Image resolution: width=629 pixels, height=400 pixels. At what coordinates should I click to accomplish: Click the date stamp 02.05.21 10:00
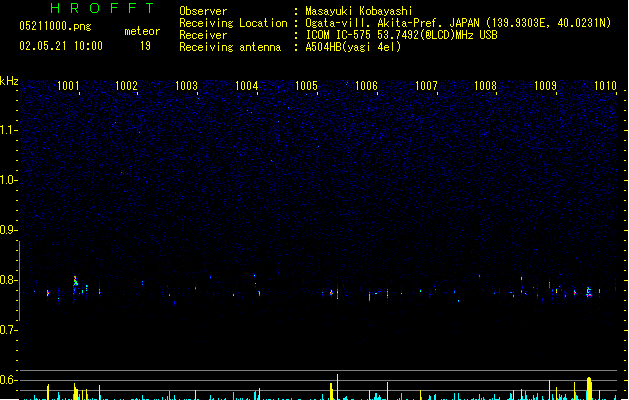tap(61, 46)
